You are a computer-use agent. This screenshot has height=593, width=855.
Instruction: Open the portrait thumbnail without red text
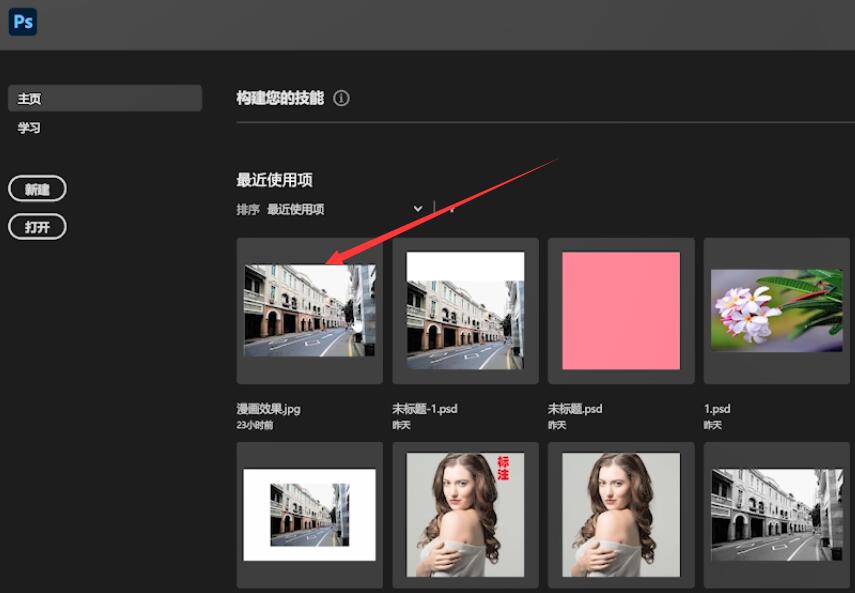[621, 515]
